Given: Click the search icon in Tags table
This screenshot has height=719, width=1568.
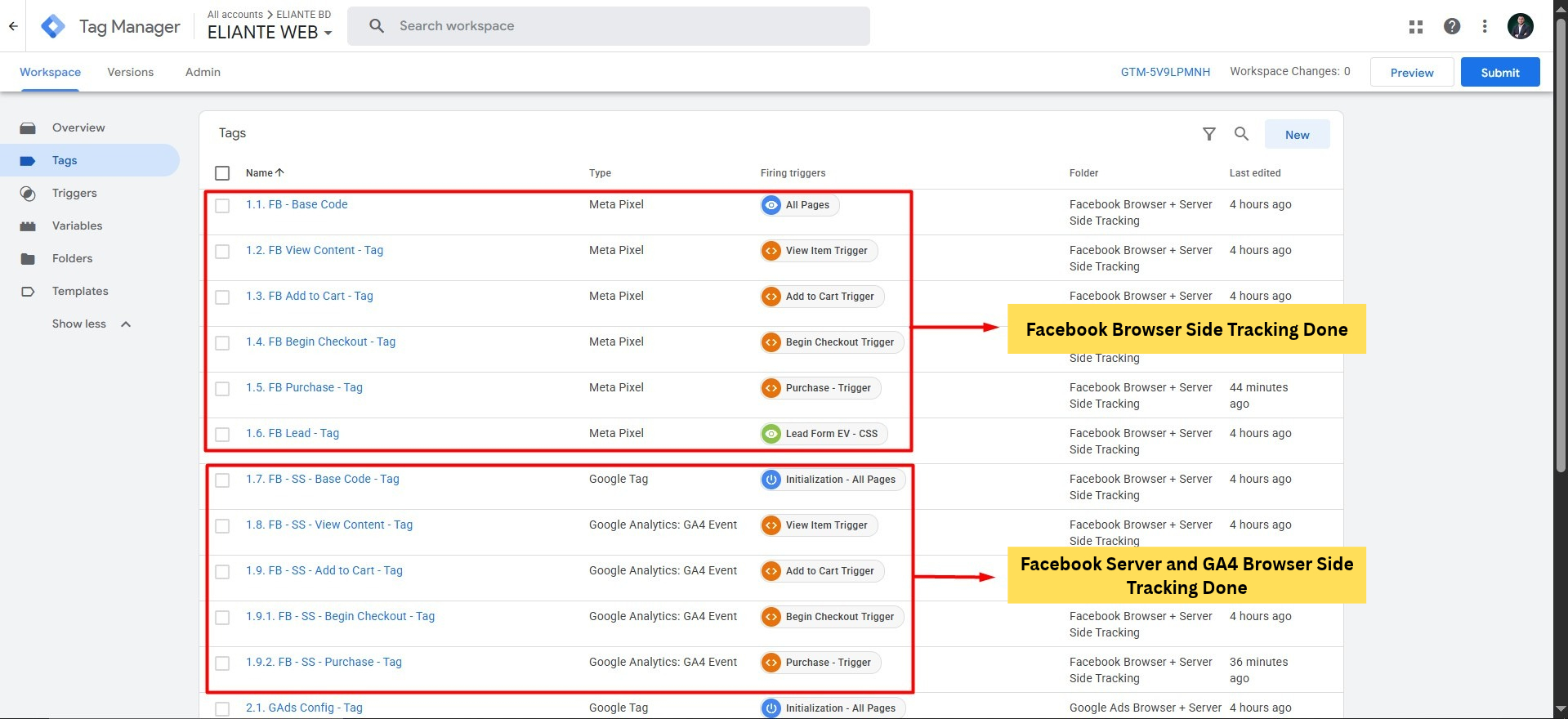Looking at the screenshot, I should pos(1241,134).
